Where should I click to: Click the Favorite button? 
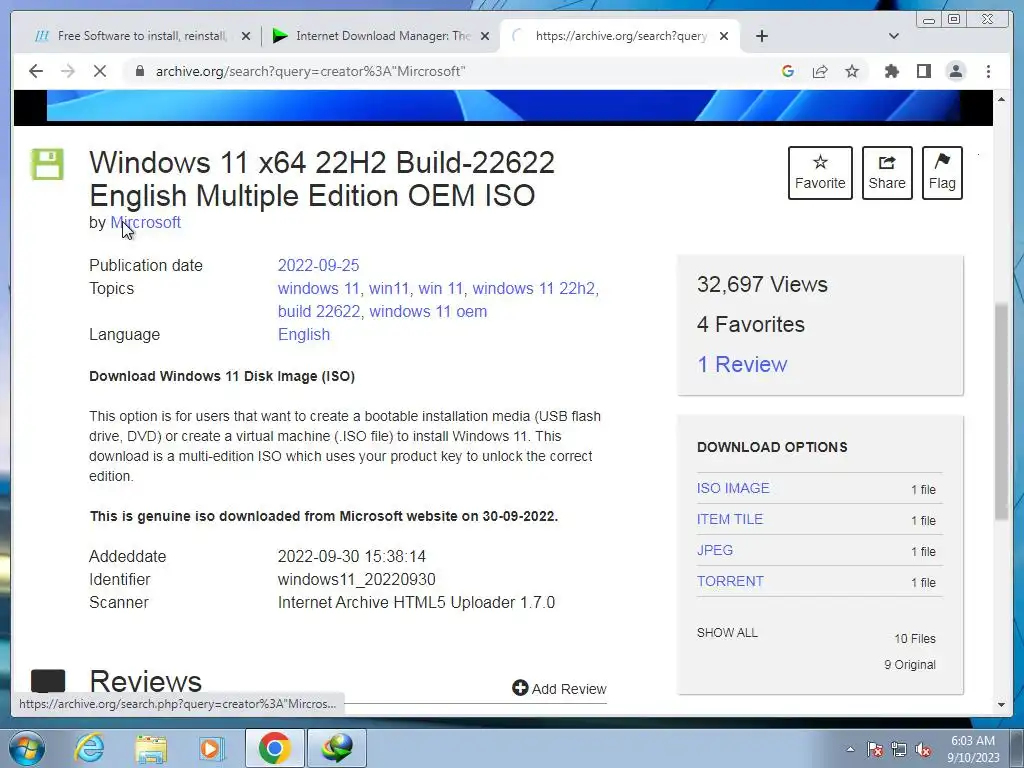[x=820, y=173]
